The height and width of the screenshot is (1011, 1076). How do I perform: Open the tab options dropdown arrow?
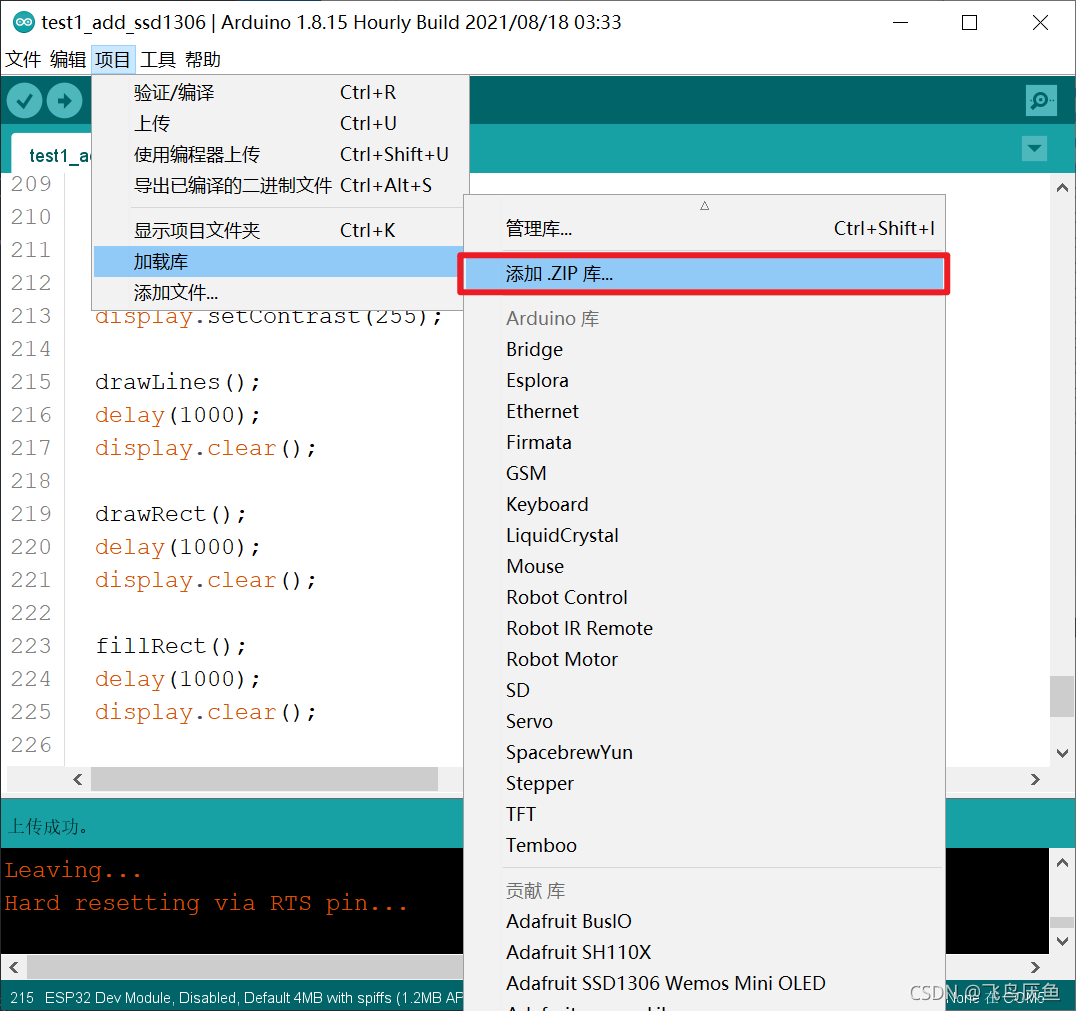coord(1034,148)
